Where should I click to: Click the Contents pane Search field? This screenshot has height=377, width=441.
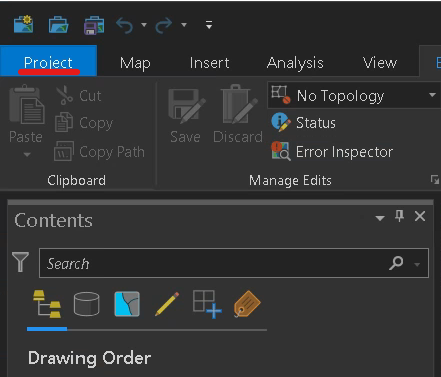(234, 263)
